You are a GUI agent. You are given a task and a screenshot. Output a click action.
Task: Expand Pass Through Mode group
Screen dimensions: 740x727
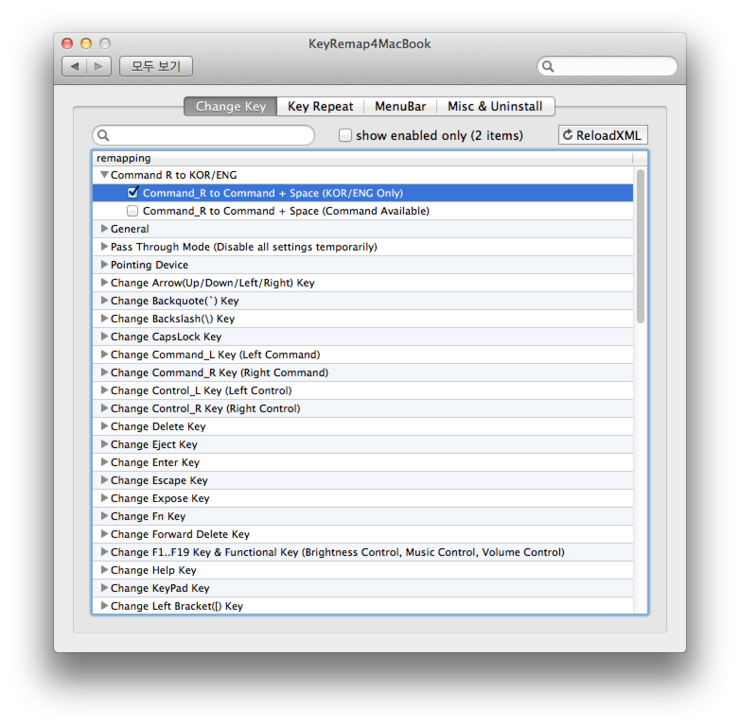pyautogui.click(x=104, y=246)
